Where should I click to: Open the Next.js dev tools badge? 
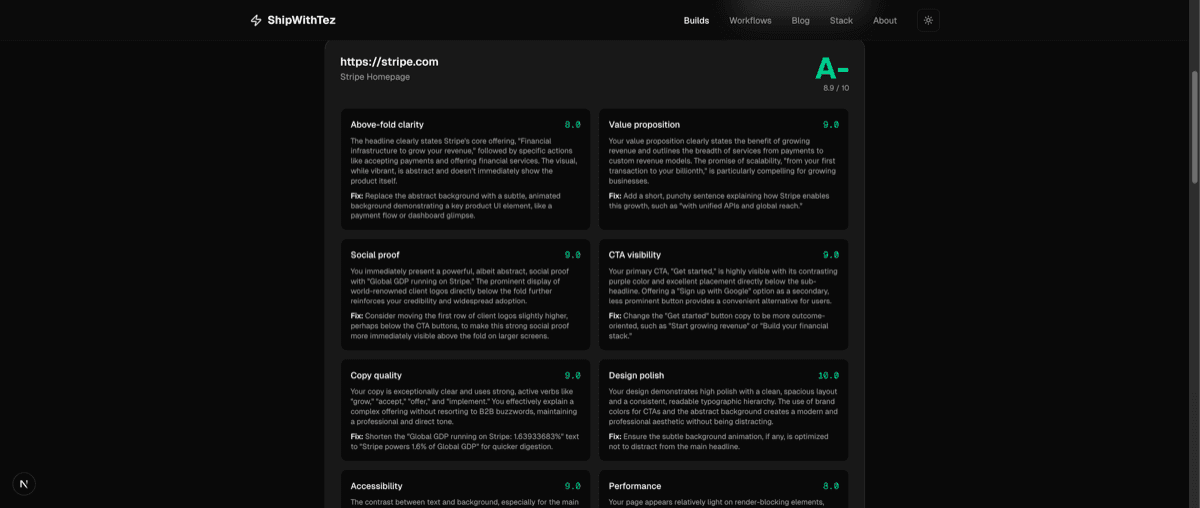(24, 484)
